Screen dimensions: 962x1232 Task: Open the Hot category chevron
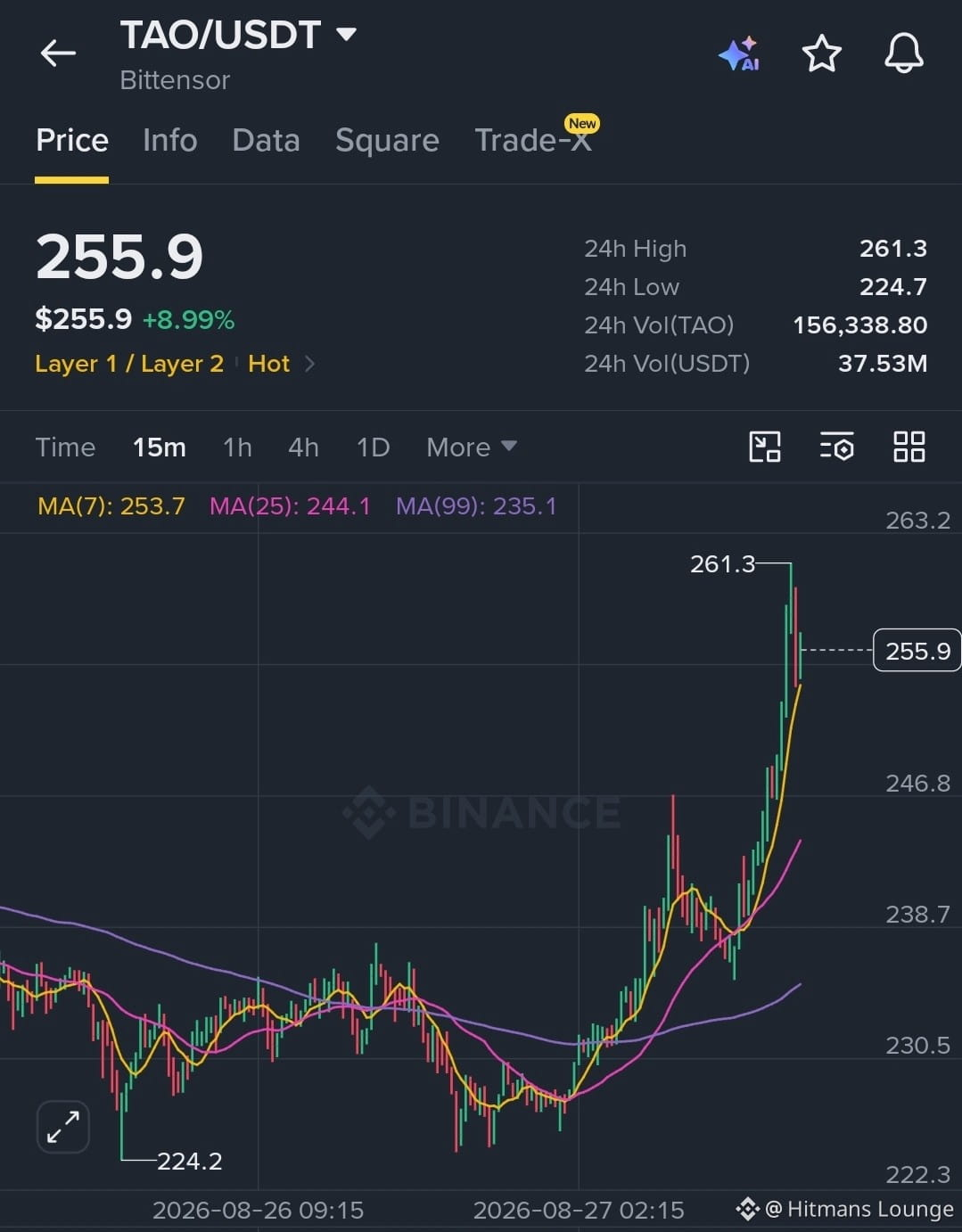click(x=309, y=364)
